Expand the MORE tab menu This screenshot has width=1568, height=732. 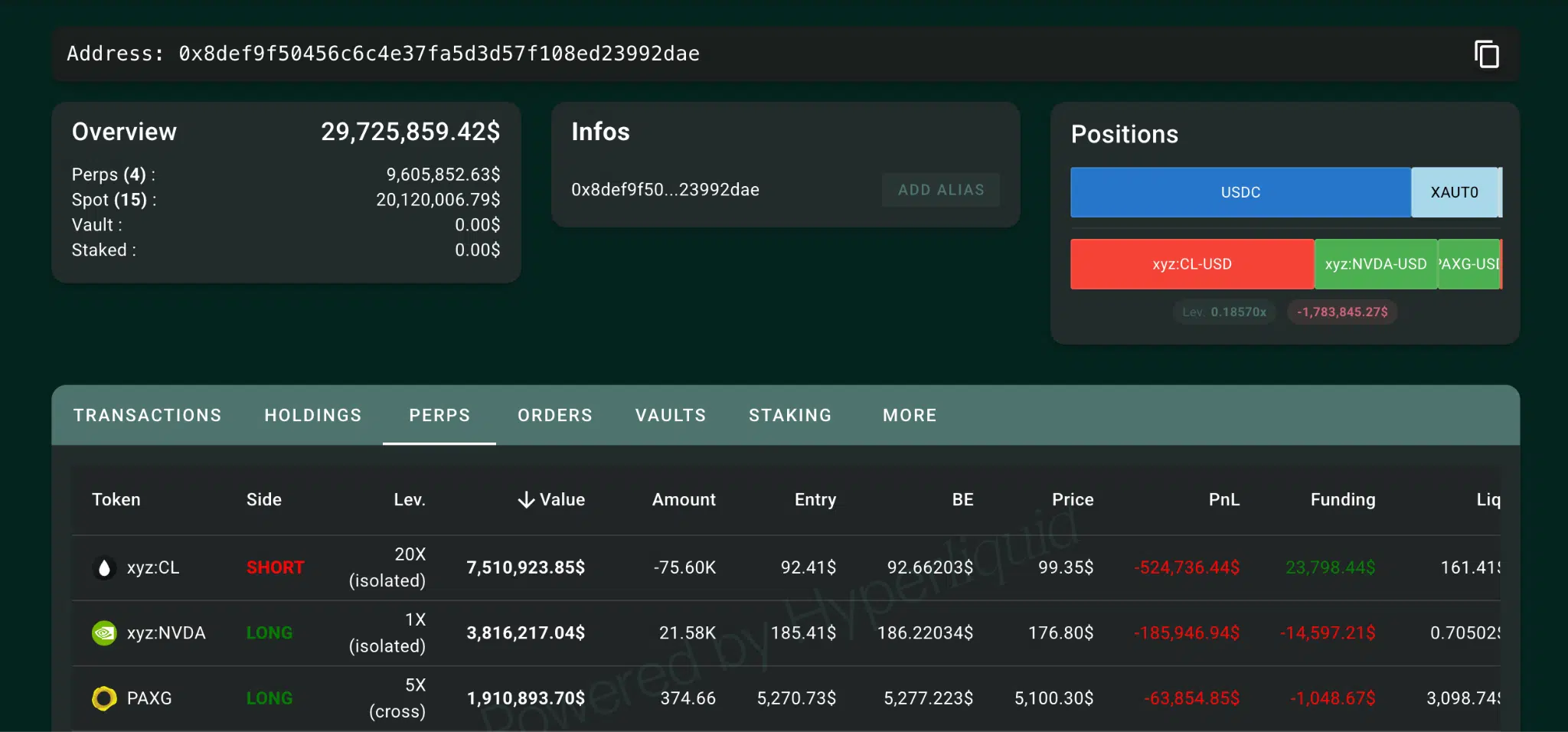(909, 415)
